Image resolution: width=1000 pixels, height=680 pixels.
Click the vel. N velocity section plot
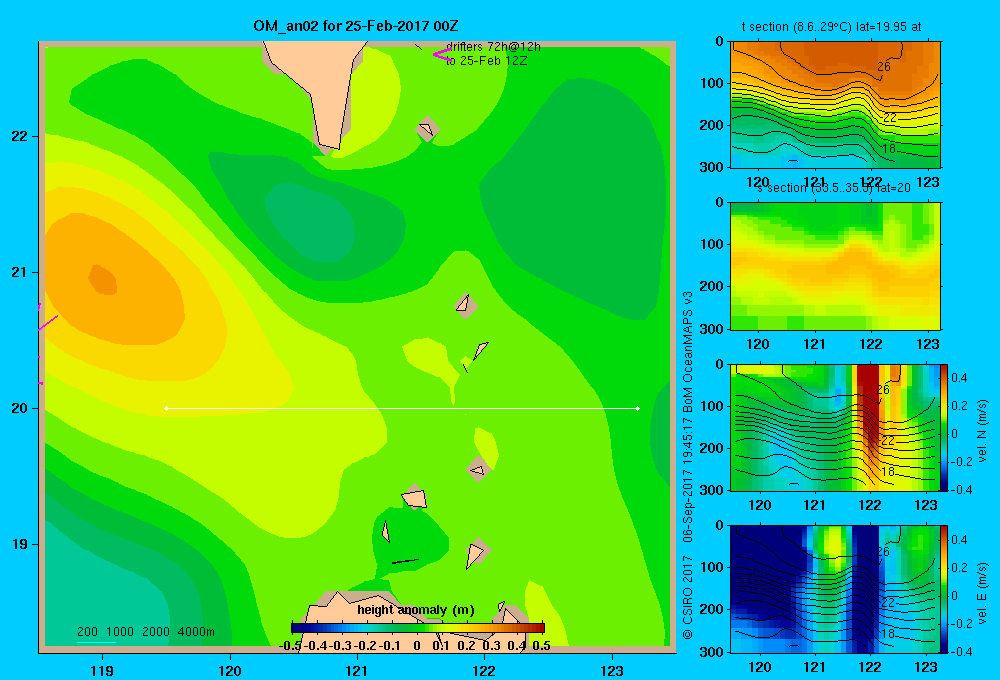click(835, 427)
